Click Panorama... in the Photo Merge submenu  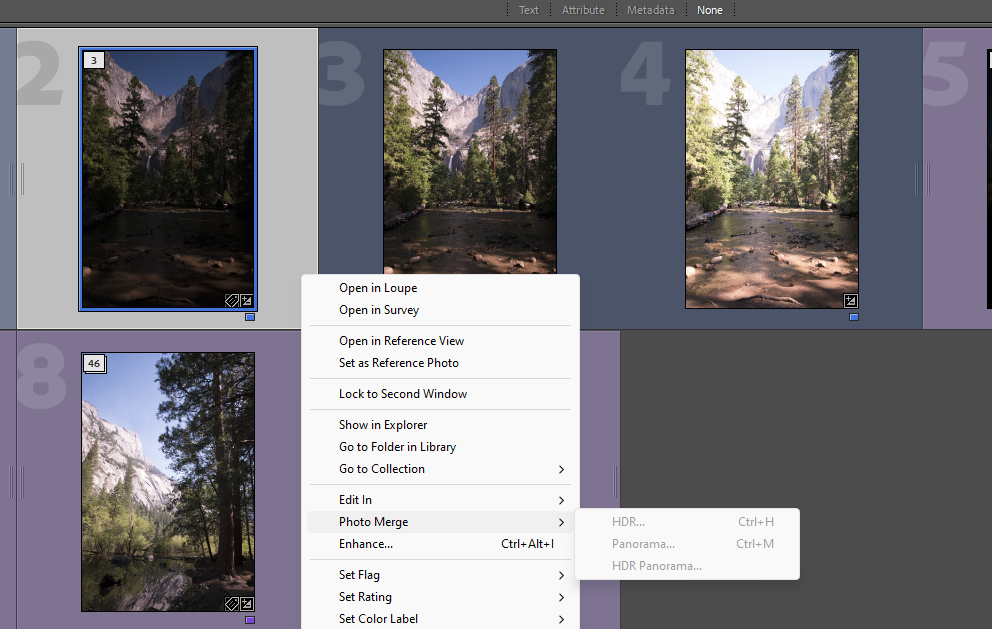(x=687, y=544)
